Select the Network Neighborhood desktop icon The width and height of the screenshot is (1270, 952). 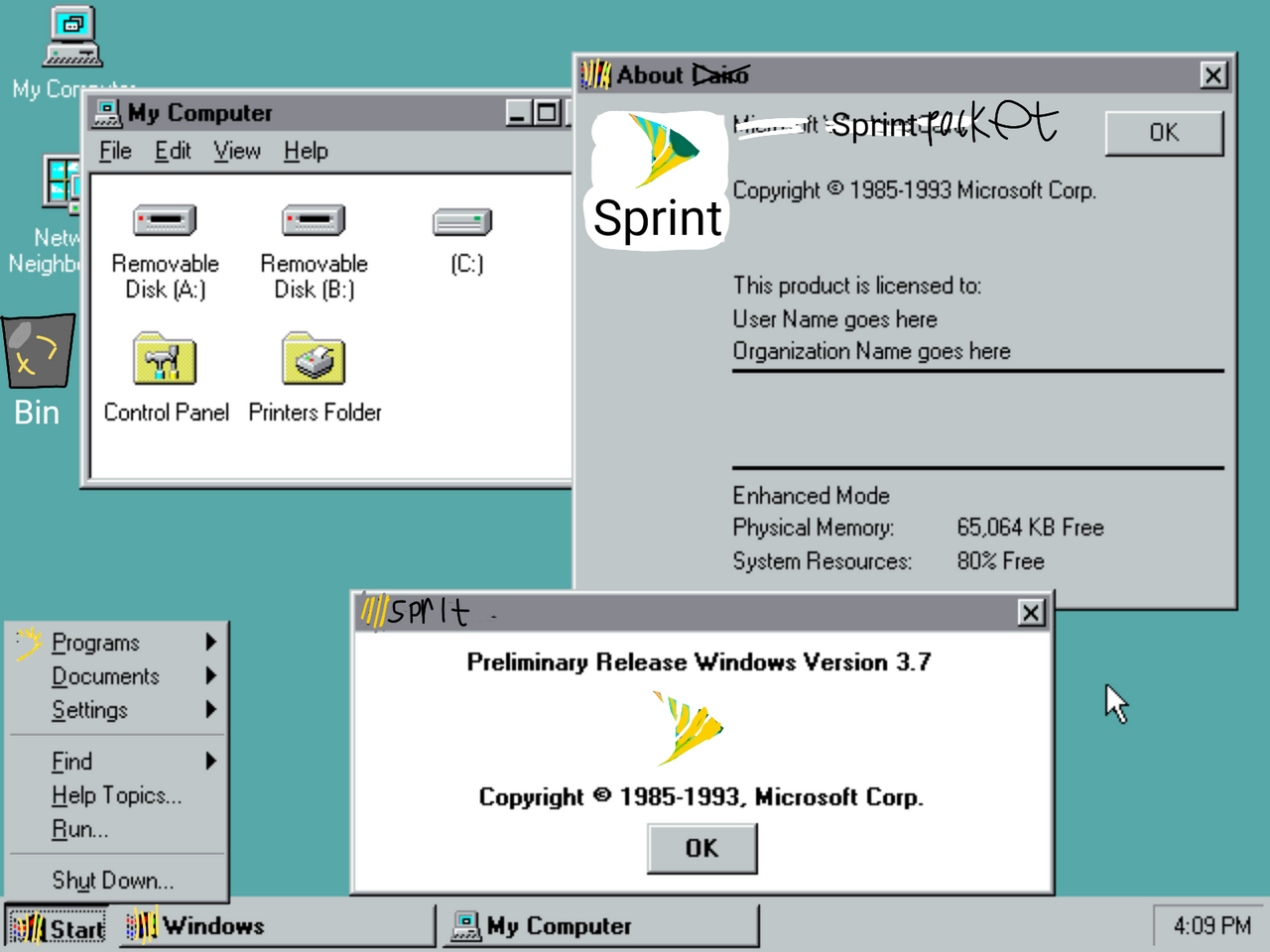coord(62,184)
